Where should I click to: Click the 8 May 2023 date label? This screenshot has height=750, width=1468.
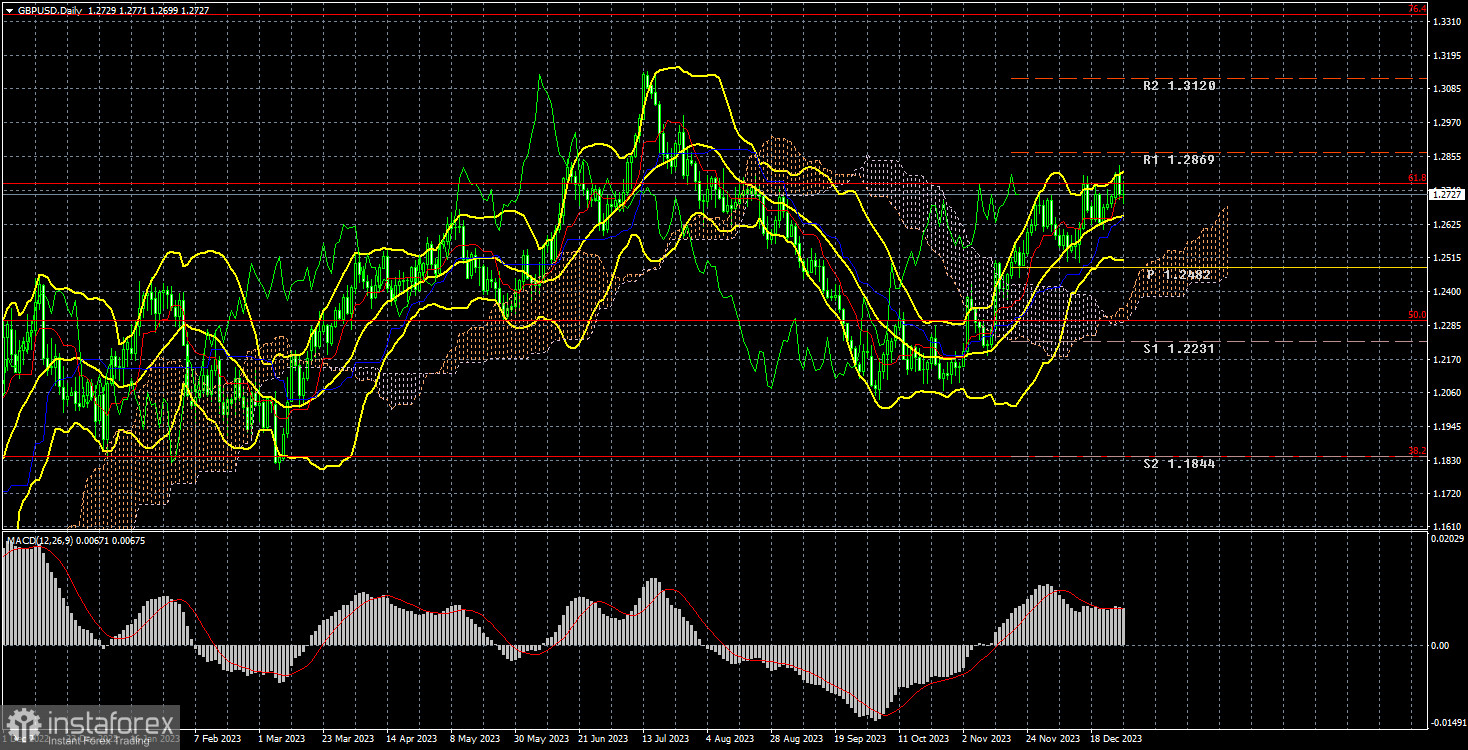[x=476, y=739]
